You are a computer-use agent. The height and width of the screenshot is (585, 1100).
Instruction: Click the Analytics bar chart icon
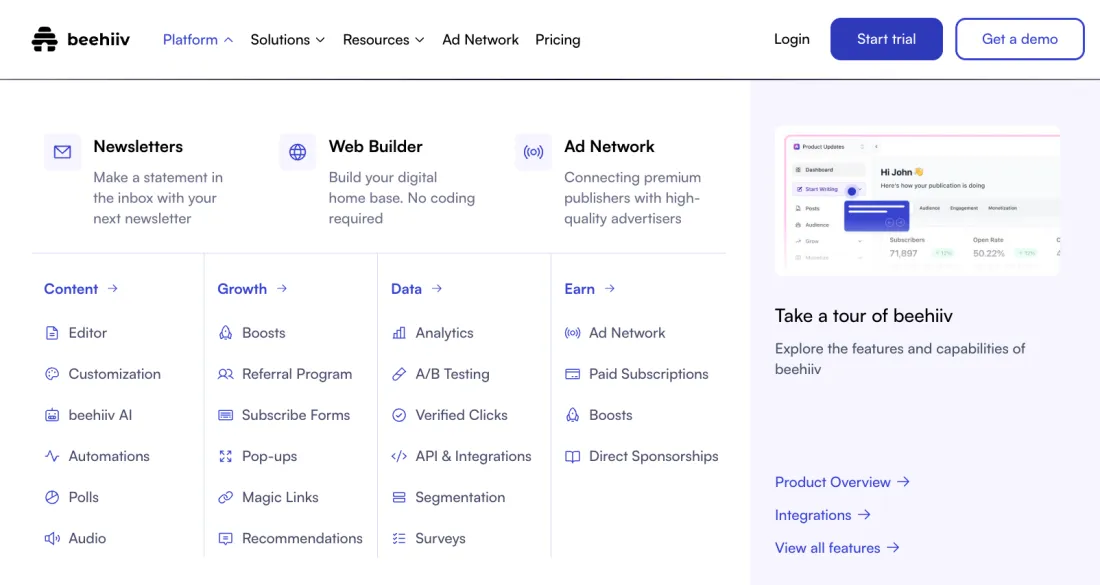pyautogui.click(x=399, y=333)
